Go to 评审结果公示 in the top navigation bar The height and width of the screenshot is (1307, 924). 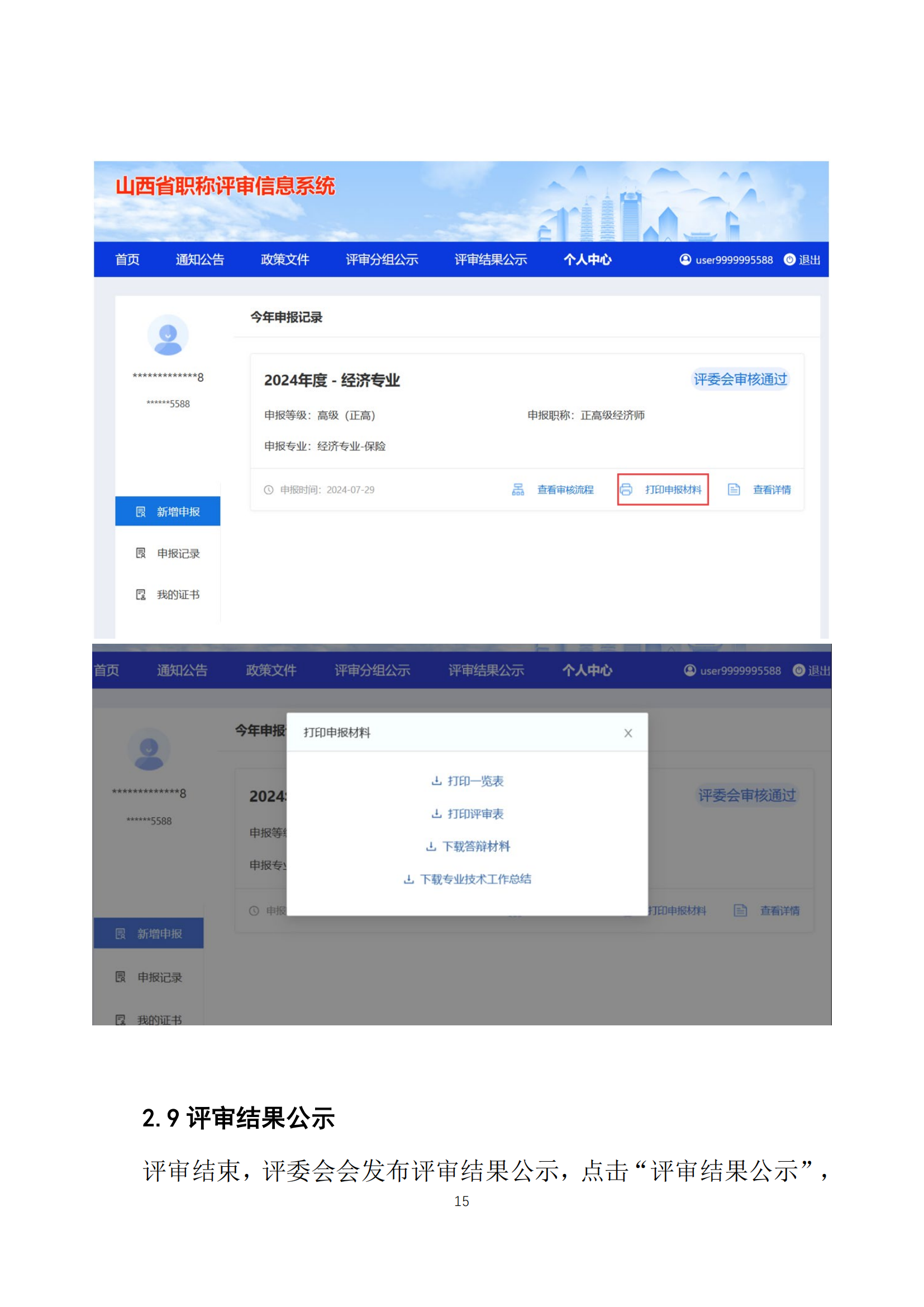coord(490,260)
